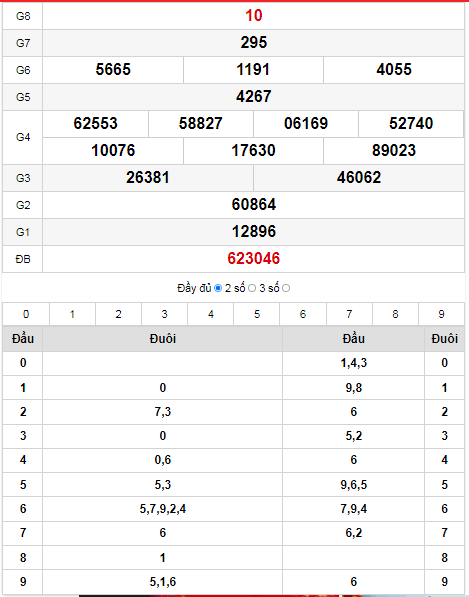469x597 pixels.
Task: Click the special prize number 623046
Action: [254, 259]
